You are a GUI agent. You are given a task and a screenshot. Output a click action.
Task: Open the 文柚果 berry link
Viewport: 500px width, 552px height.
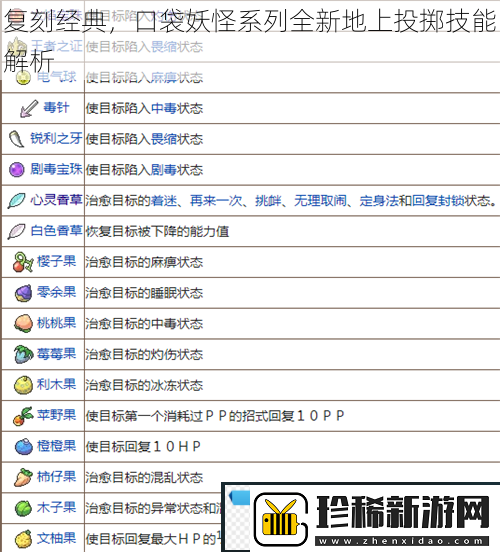click(56, 538)
